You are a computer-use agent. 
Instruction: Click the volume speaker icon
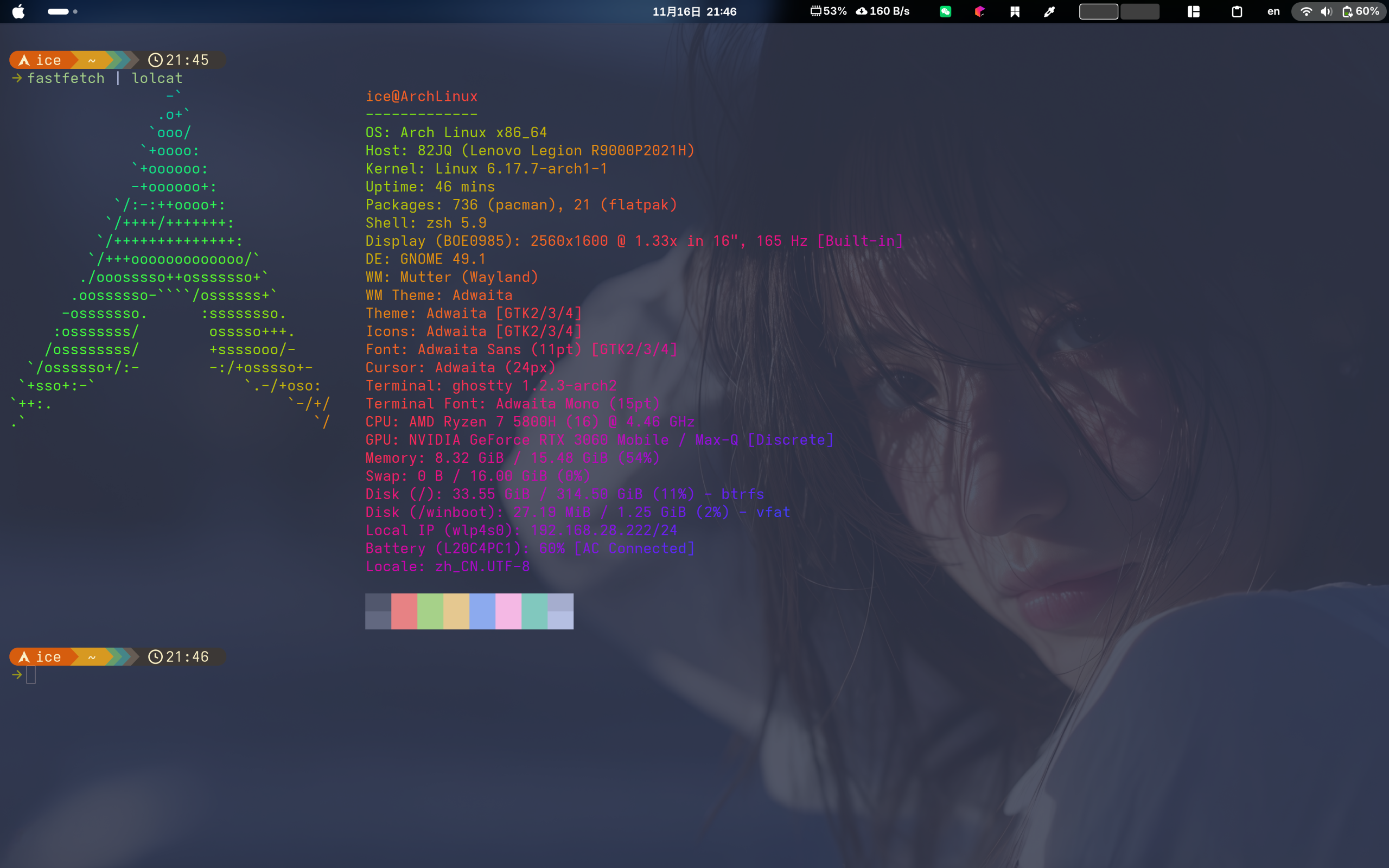pyautogui.click(x=1326, y=11)
